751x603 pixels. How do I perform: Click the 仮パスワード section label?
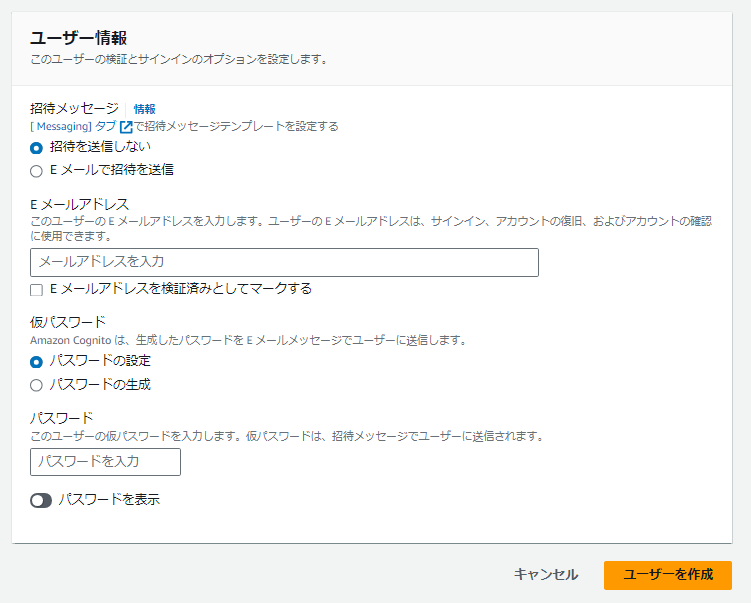68,322
